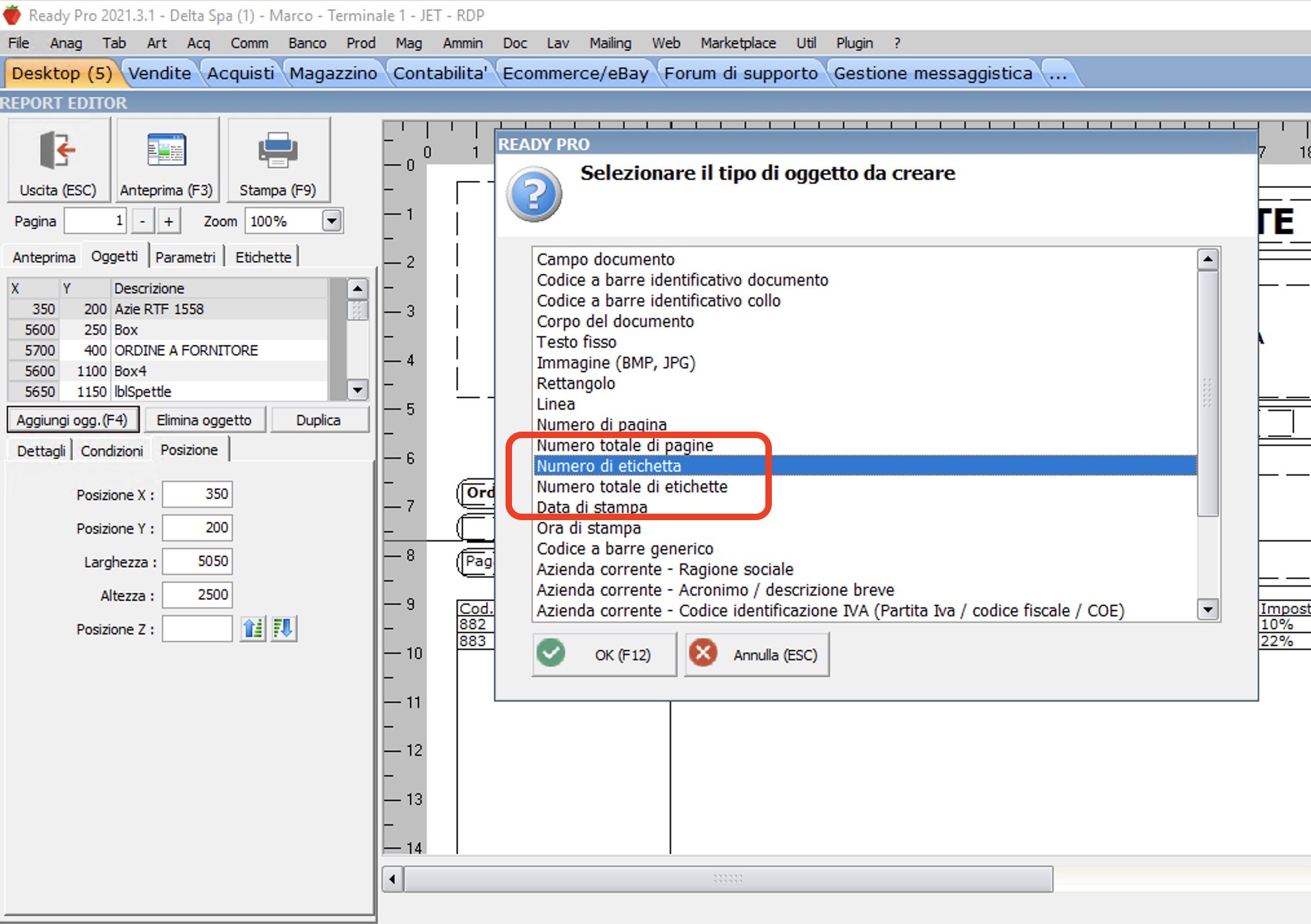Open the Marketplace menu
The height and width of the screenshot is (924, 1311).
pyautogui.click(x=738, y=43)
